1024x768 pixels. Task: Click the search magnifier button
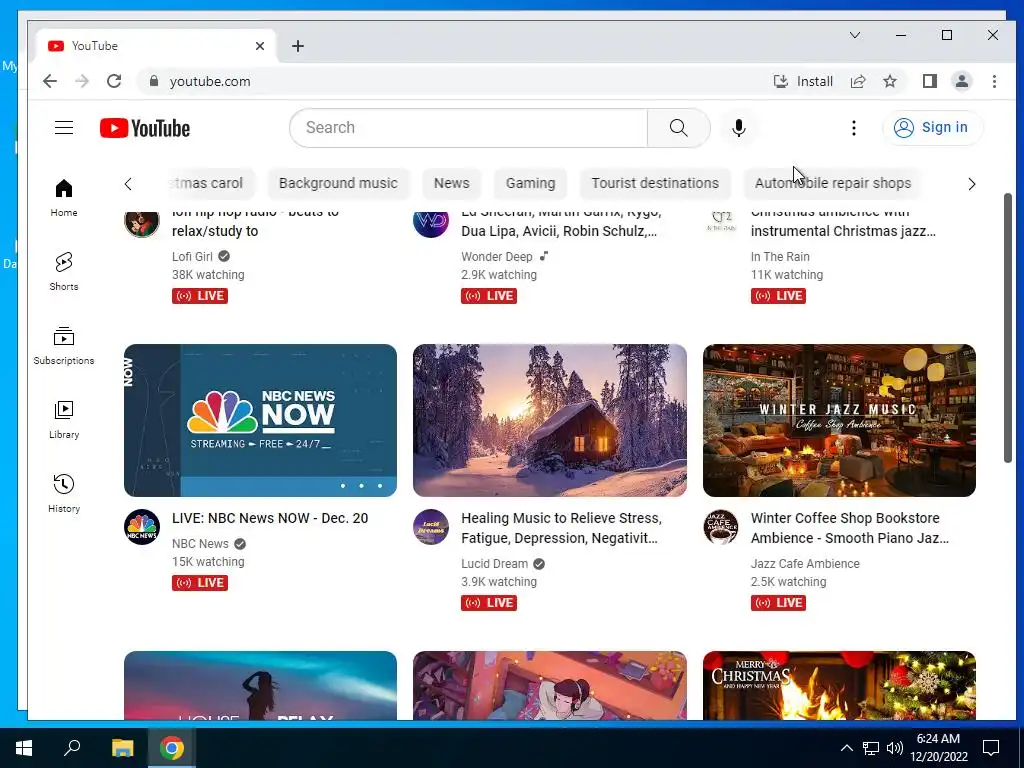(x=679, y=127)
